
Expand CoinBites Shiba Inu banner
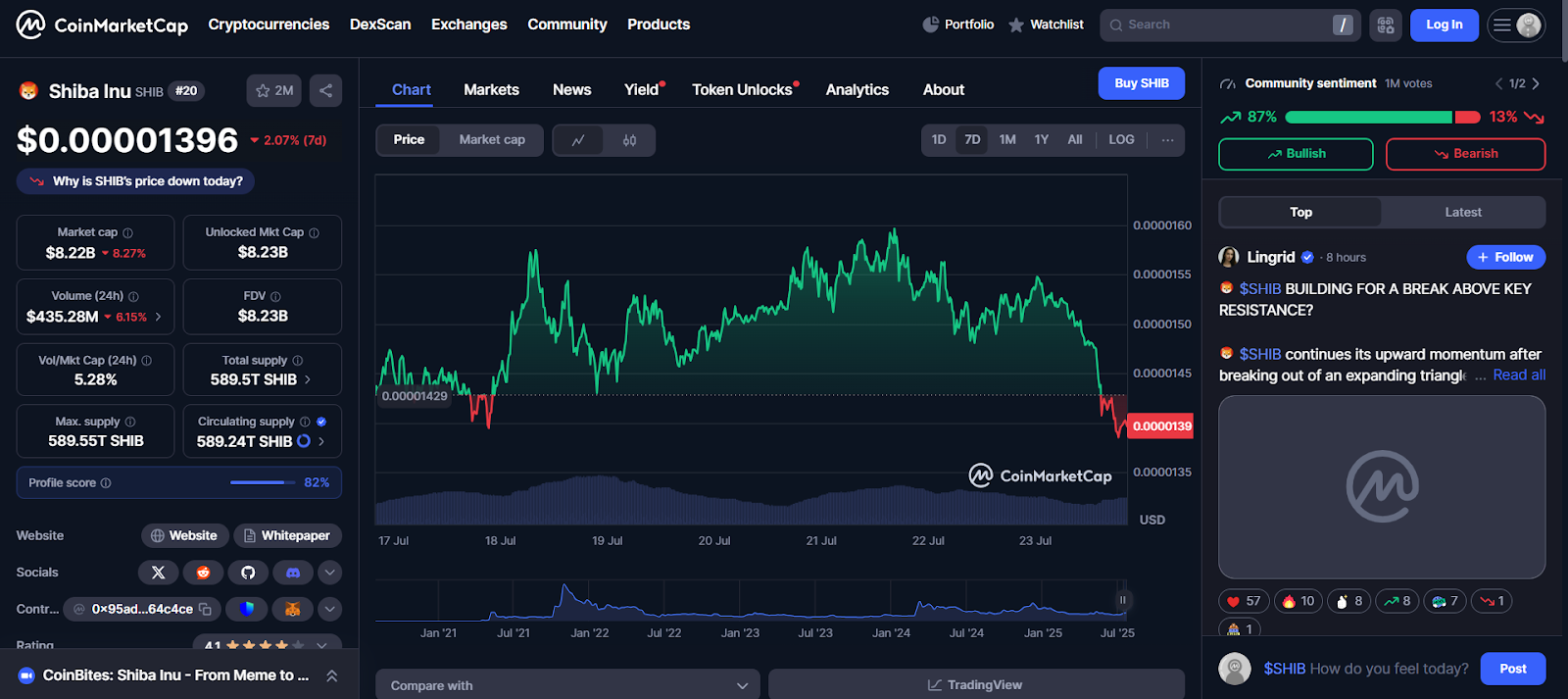[332, 675]
